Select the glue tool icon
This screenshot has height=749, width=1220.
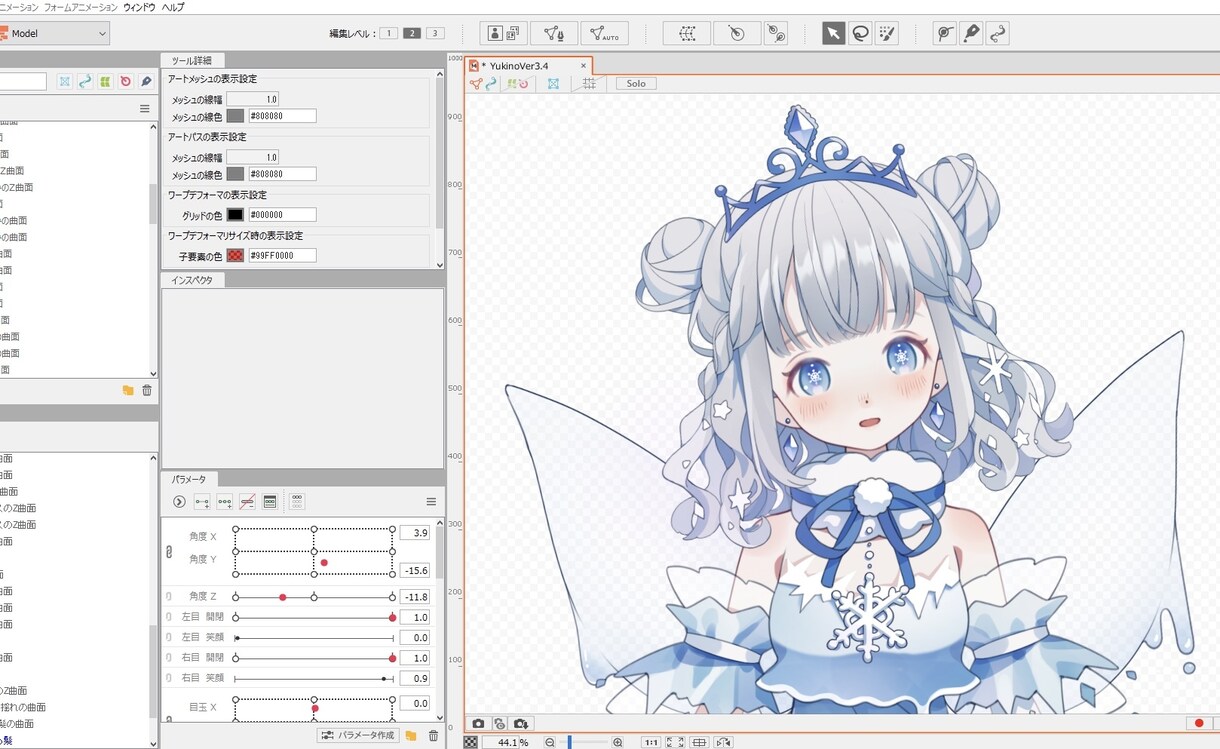pyautogui.click(x=944, y=33)
